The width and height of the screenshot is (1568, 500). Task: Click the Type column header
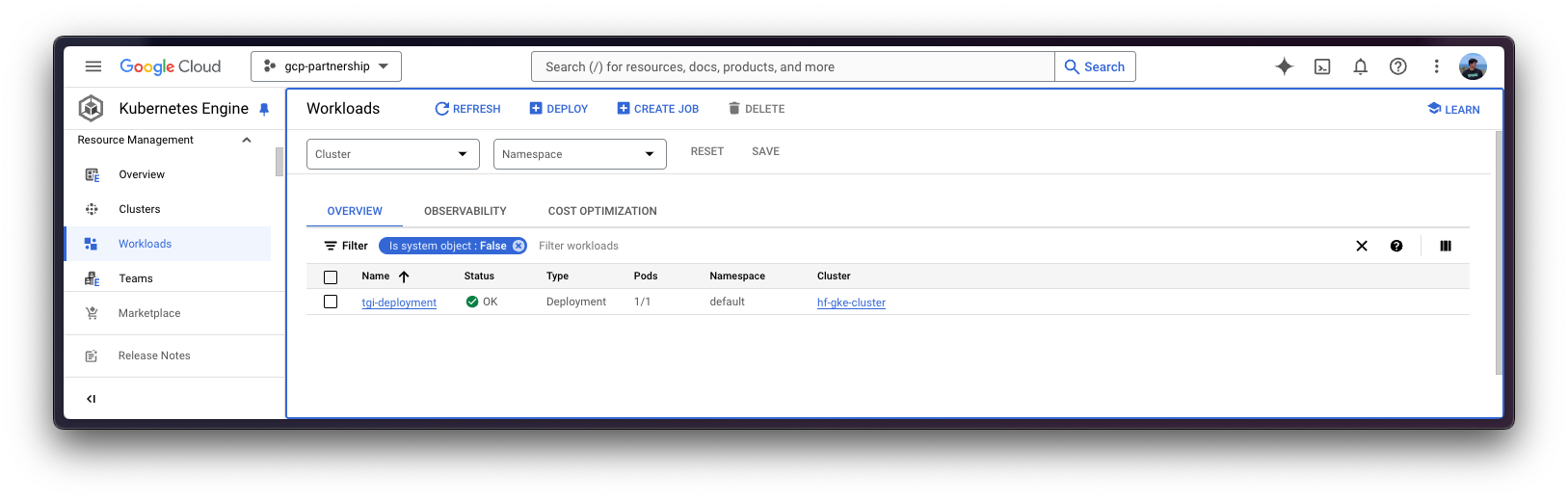pos(557,276)
